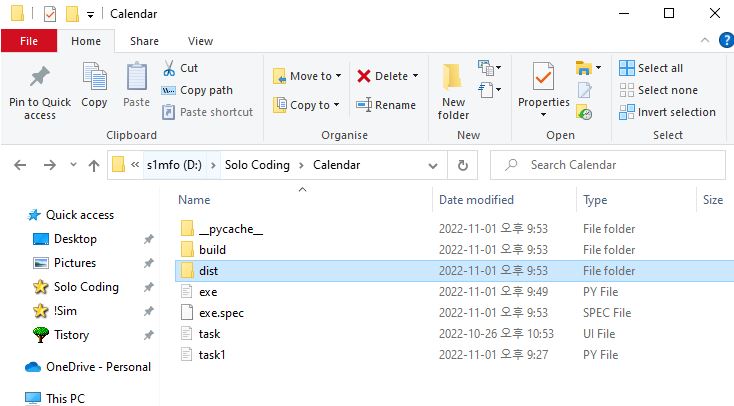
Task: Click Select none
Action: point(658,90)
